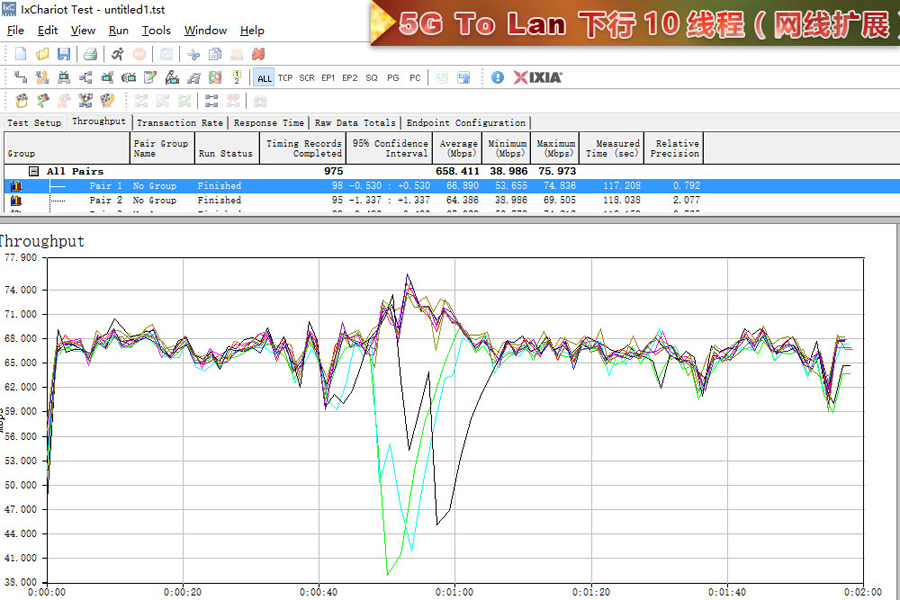Click the scissors cut icon
The height and width of the screenshot is (600, 900).
coord(194,54)
